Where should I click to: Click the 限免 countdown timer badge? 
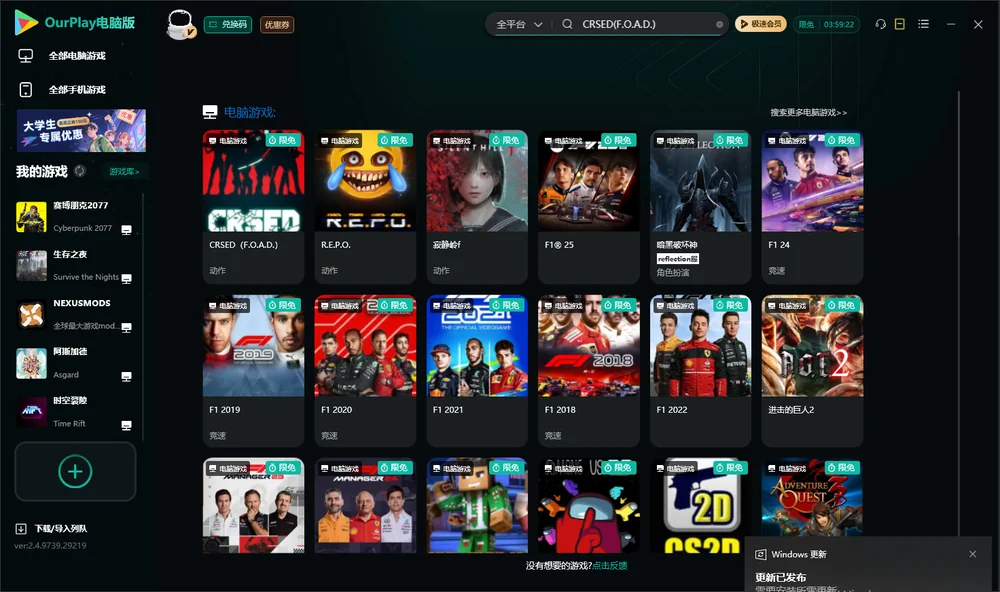click(x=826, y=24)
